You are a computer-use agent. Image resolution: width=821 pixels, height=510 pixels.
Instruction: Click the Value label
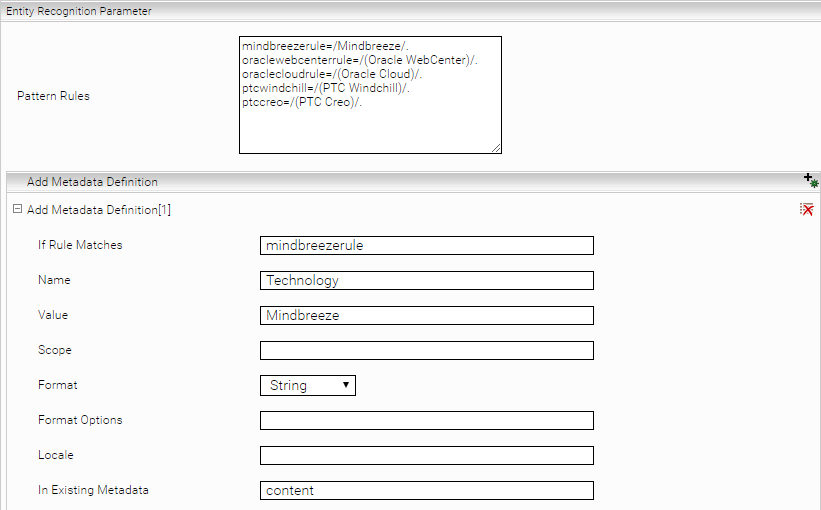53,315
